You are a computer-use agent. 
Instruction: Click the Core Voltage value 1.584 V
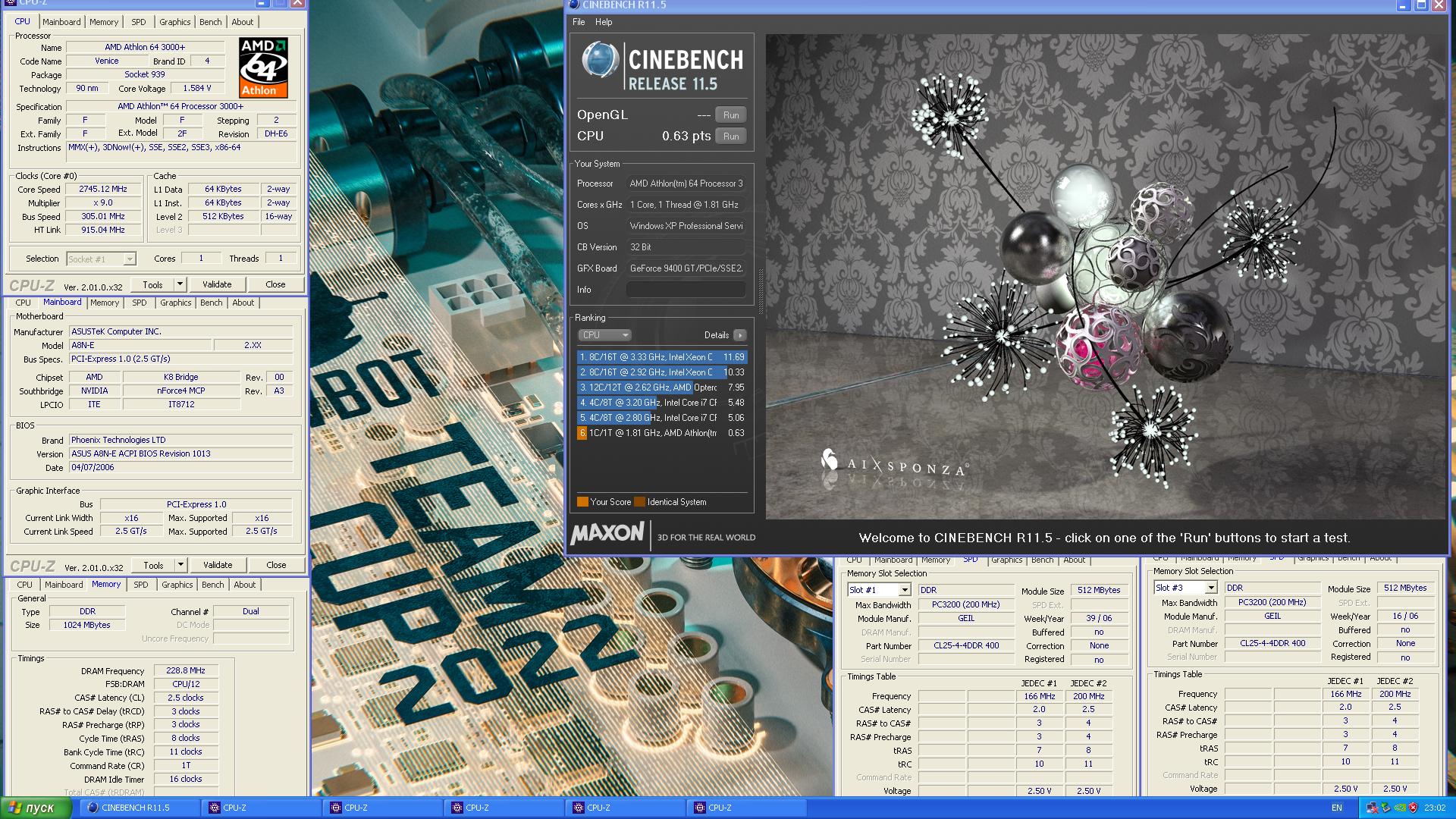click(x=196, y=89)
